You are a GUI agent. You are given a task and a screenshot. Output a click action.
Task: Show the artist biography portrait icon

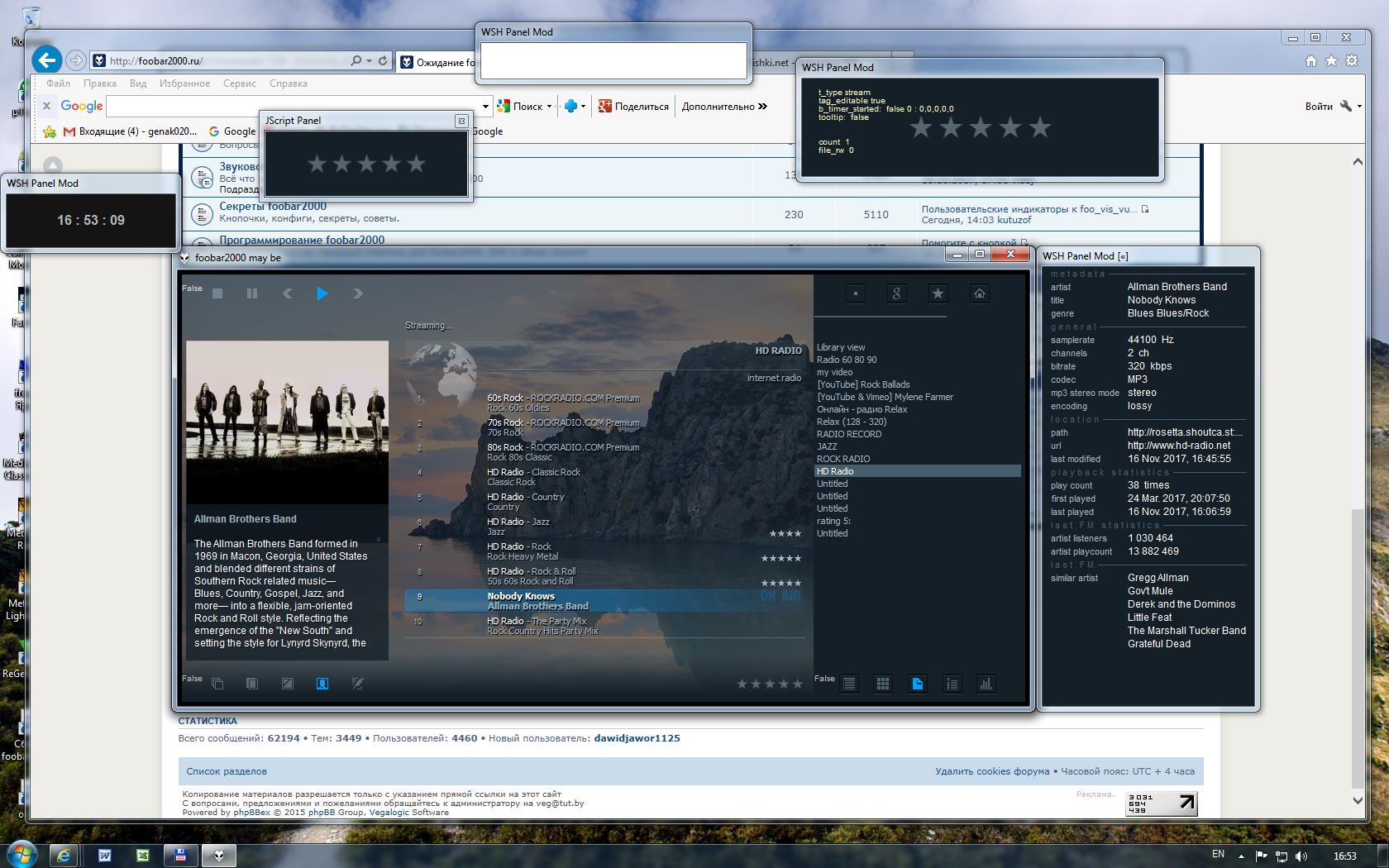coord(322,684)
